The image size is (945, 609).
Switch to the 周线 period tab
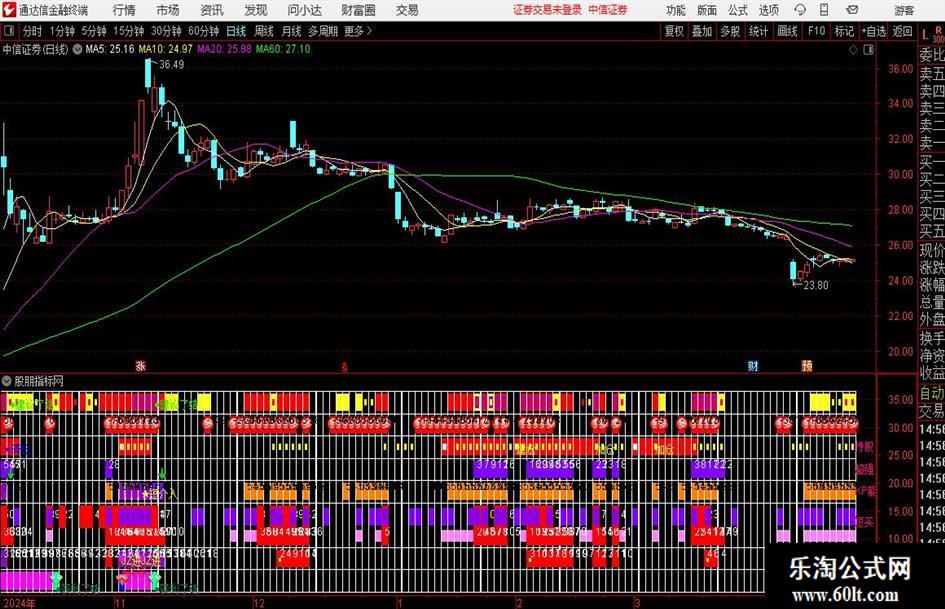(264, 31)
